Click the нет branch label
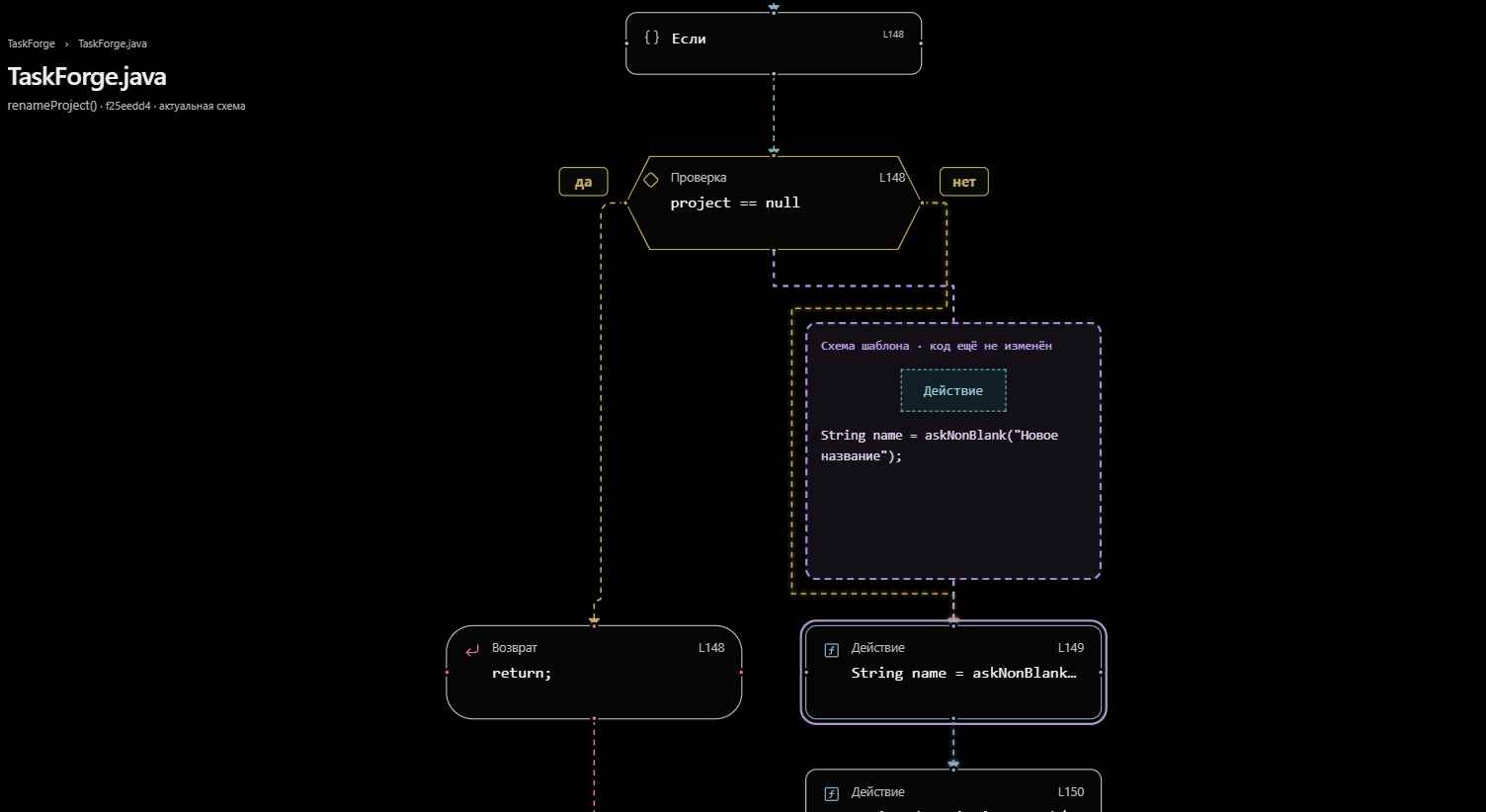This screenshot has height=812, width=1486. click(964, 182)
